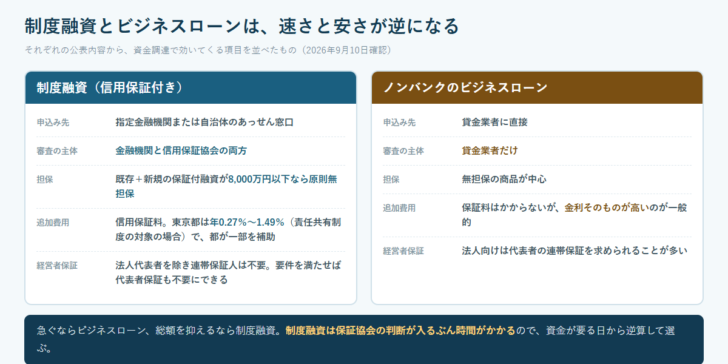Click '審査の主体' label in 制度融資 card
This screenshot has width=728, height=364.
[x=57, y=151]
